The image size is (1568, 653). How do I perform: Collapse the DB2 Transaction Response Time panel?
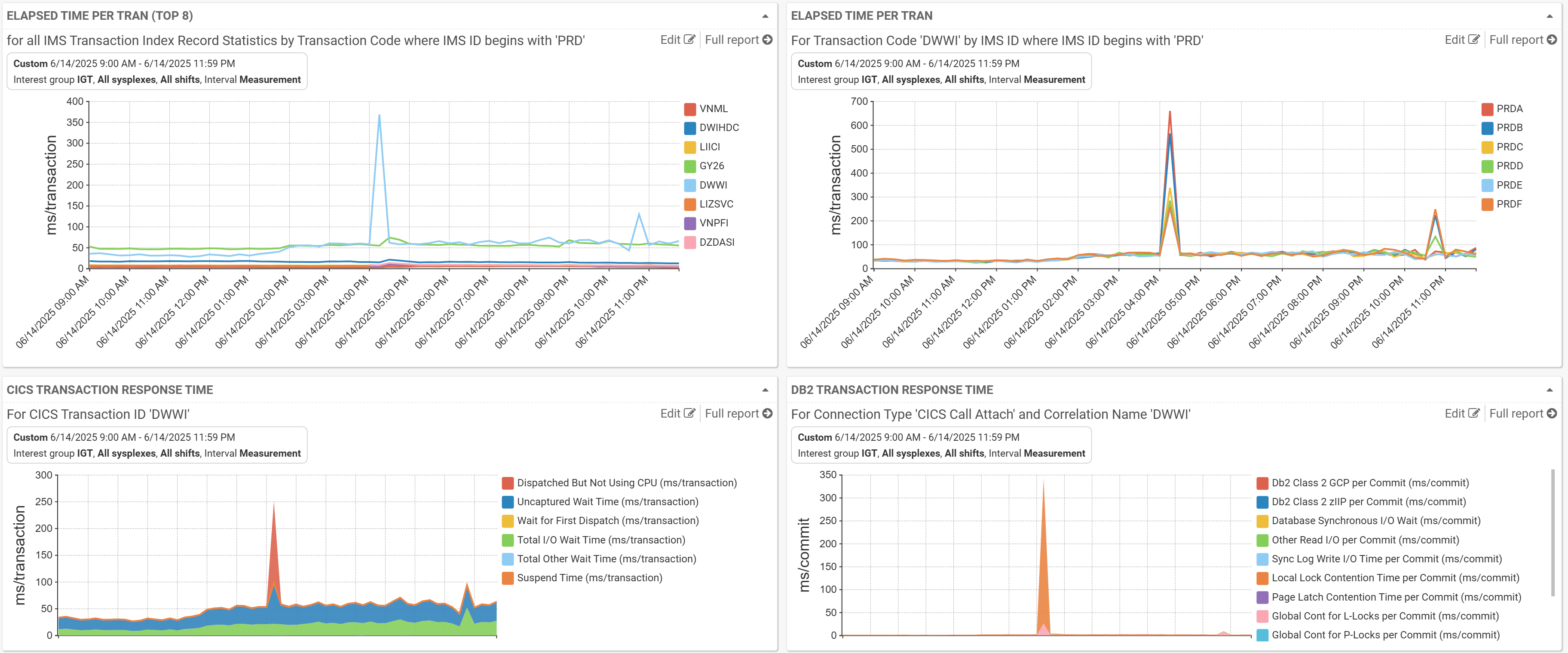click(x=1550, y=390)
